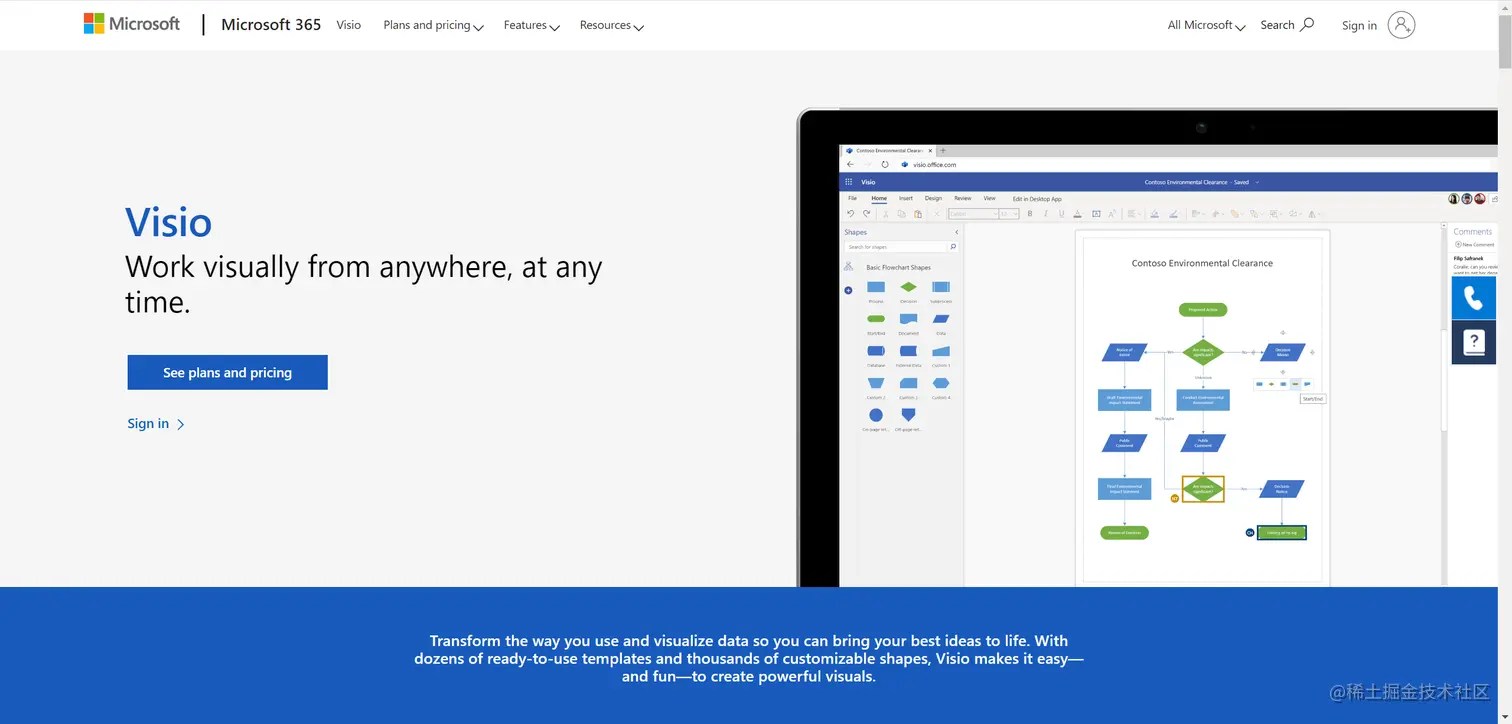Click the Microsoft logo
This screenshot has width=1512, height=724.
click(131, 24)
